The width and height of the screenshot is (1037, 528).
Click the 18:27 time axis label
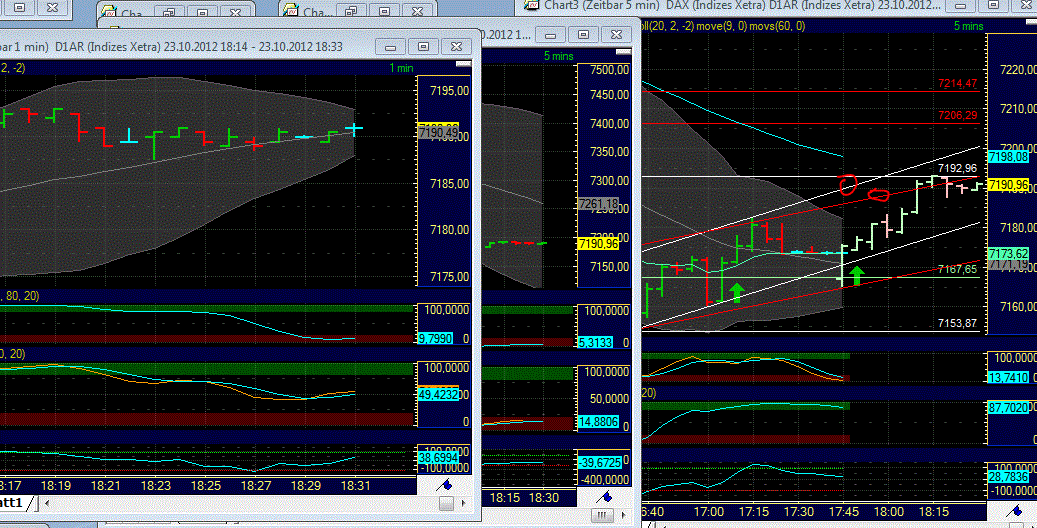pos(256,486)
